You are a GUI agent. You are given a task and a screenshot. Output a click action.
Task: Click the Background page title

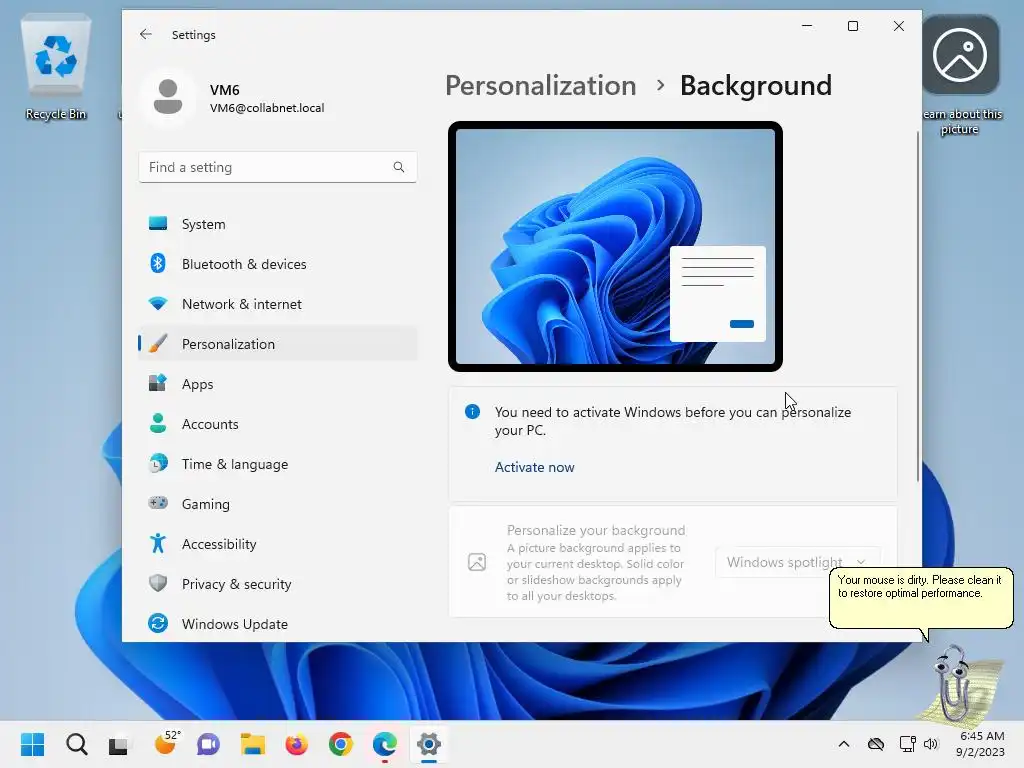[756, 86]
